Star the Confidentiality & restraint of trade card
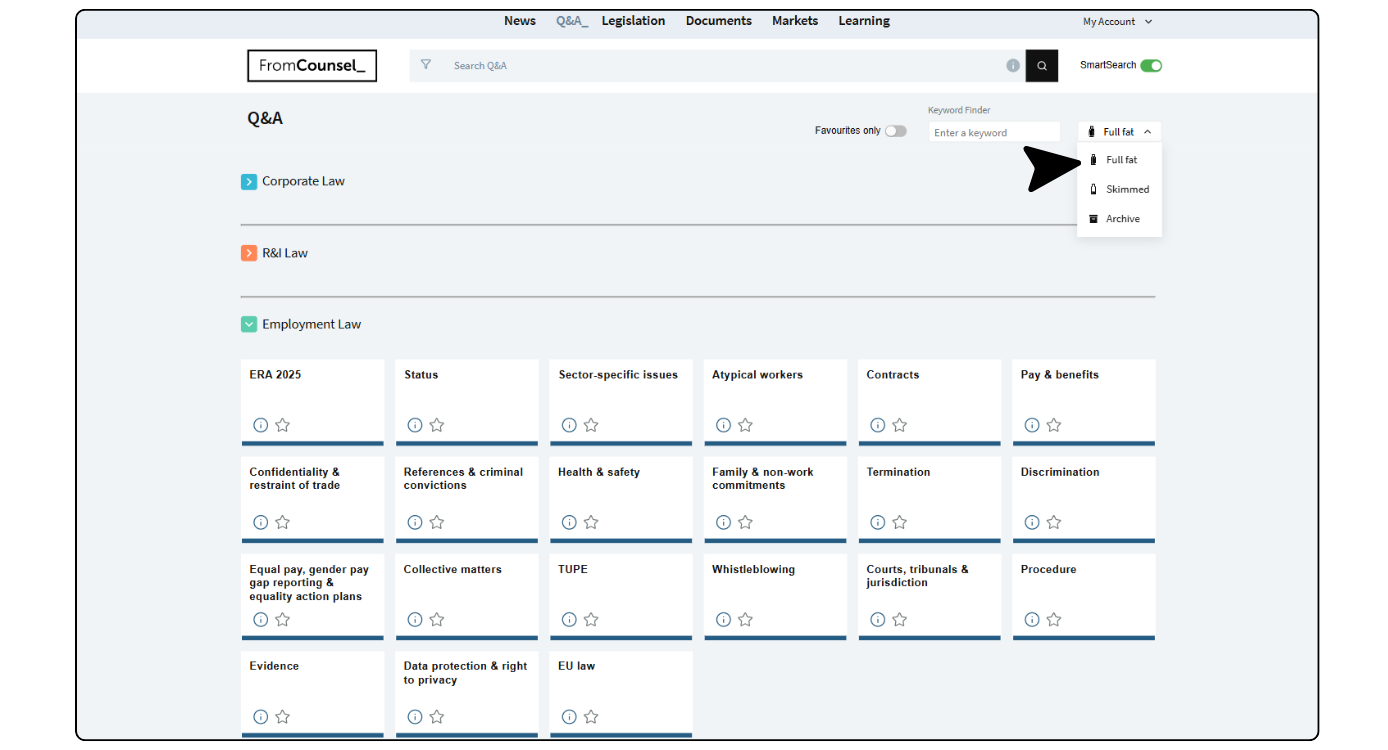The image size is (1388, 750). 283,522
